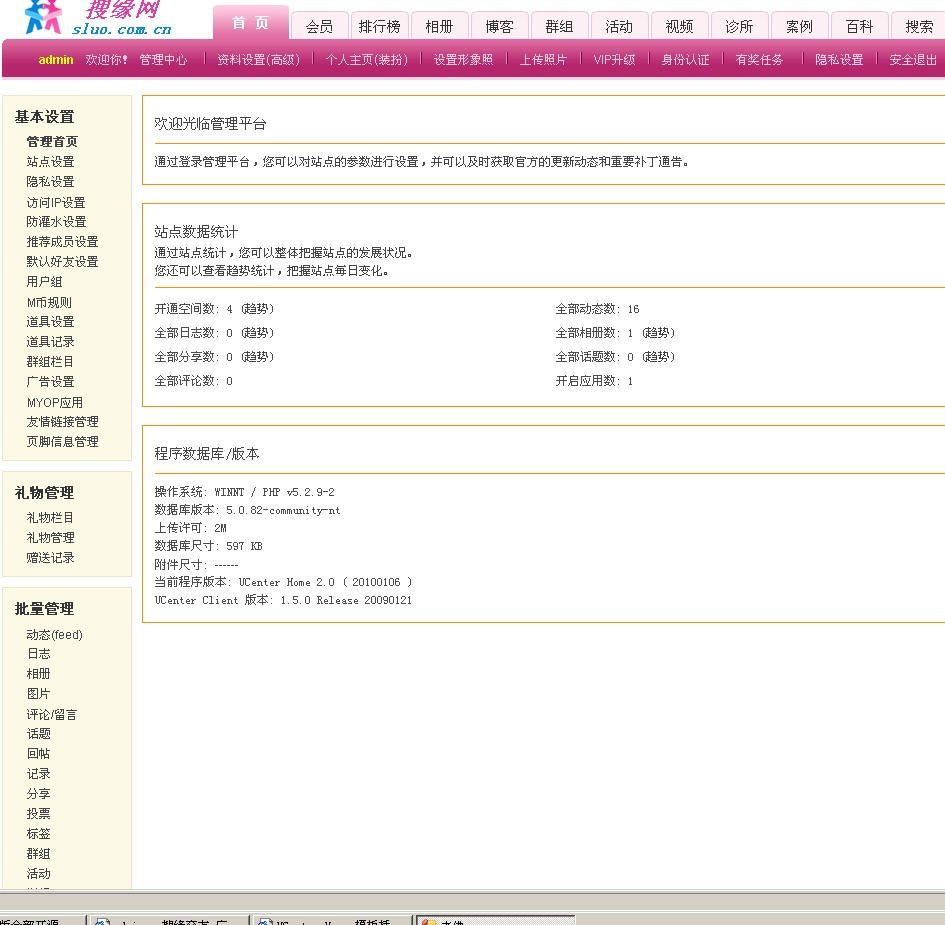Image resolution: width=945 pixels, height=925 pixels.
Task: Open the 礼物管理 sidebar link
Action: (x=51, y=538)
